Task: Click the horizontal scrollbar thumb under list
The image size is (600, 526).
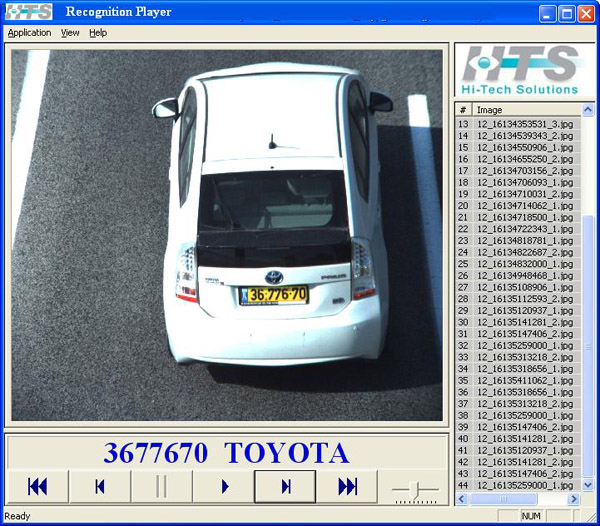Action: (504, 499)
